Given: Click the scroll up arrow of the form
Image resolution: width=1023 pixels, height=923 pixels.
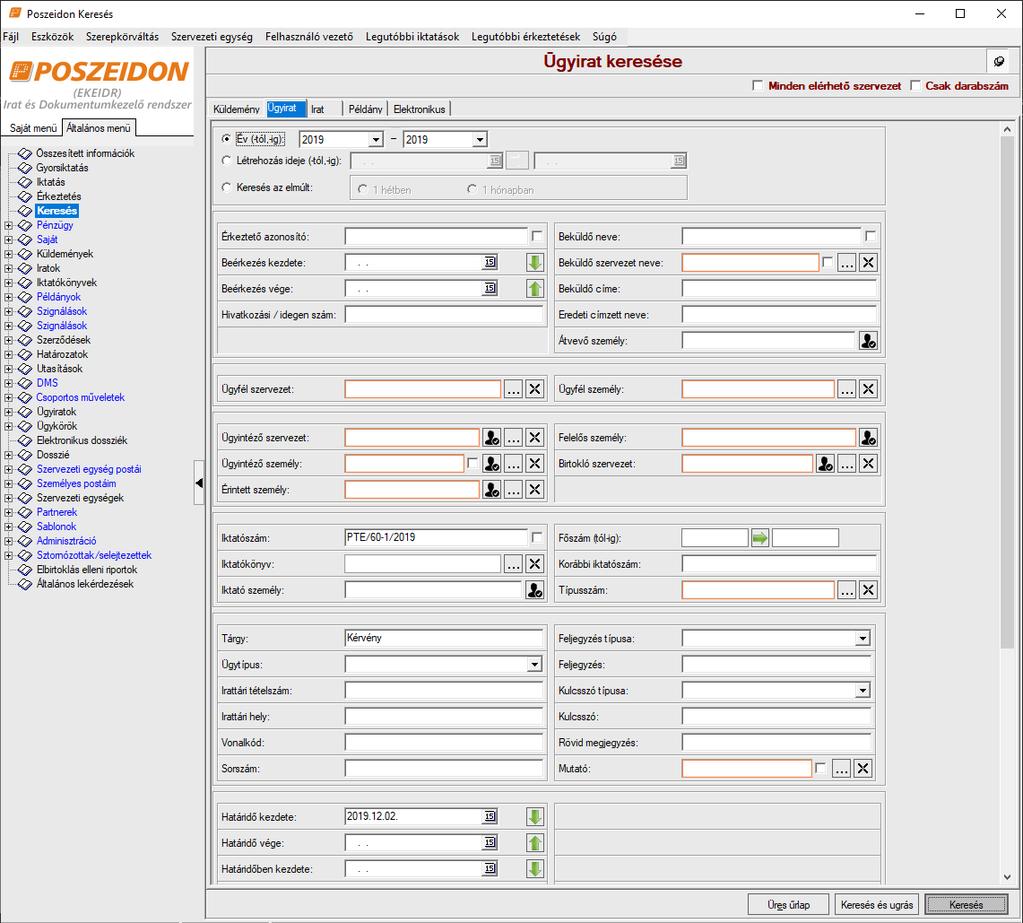Looking at the screenshot, I should tap(1007, 129).
